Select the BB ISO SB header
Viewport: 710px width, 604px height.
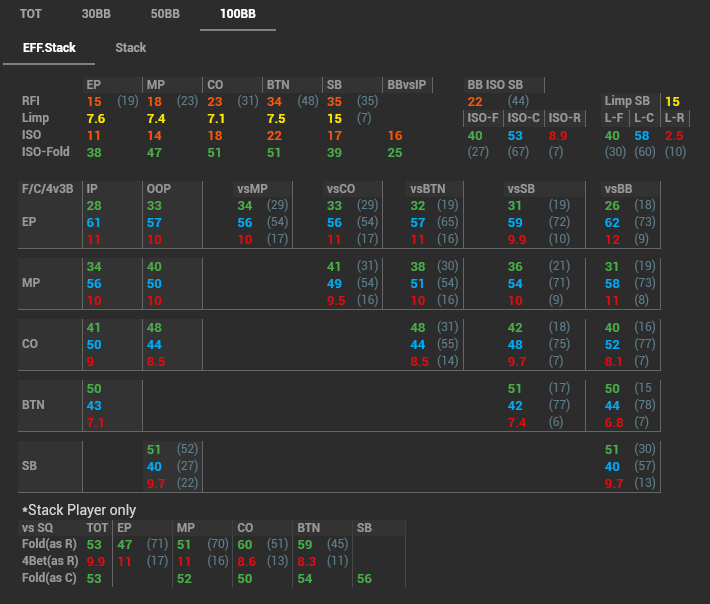point(495,85)
